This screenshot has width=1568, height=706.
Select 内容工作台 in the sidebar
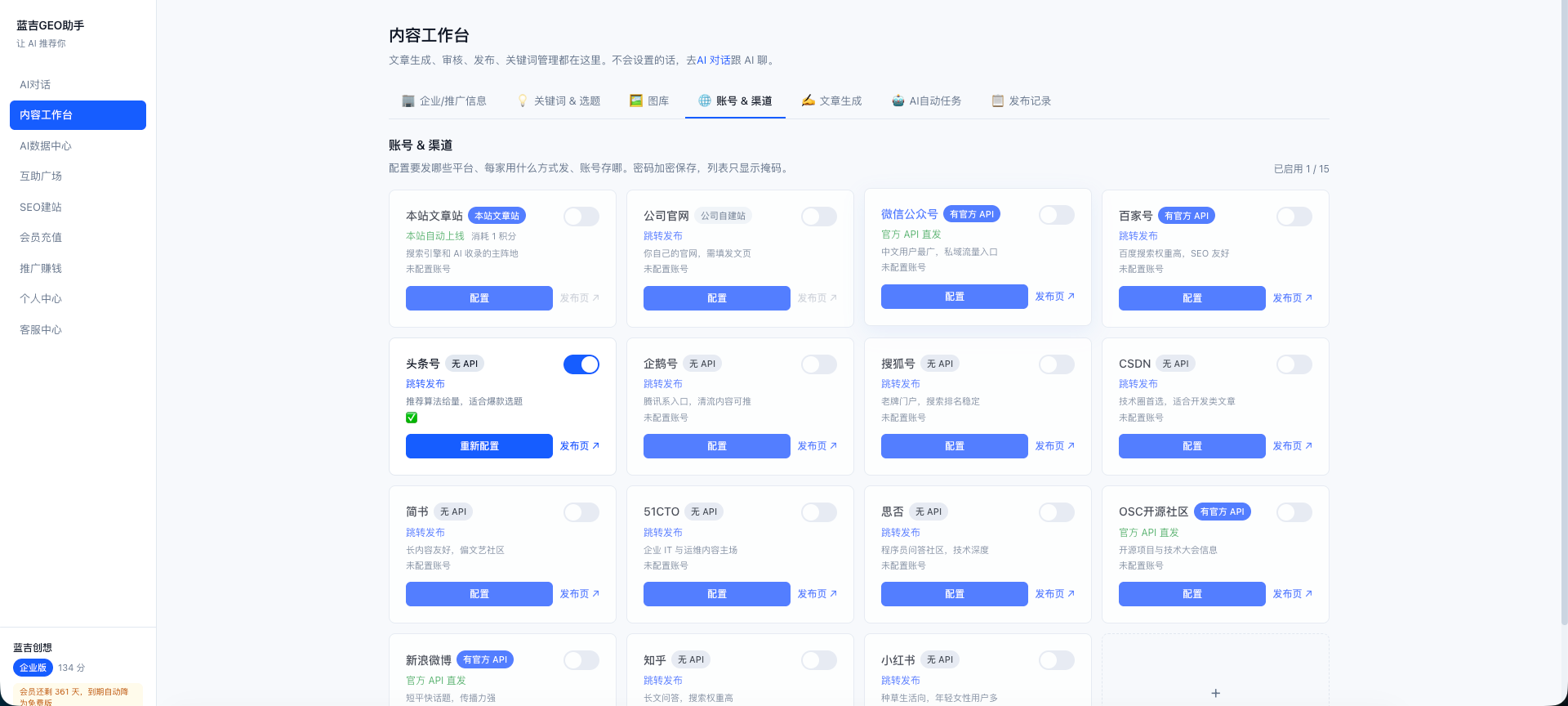[78, 115]
